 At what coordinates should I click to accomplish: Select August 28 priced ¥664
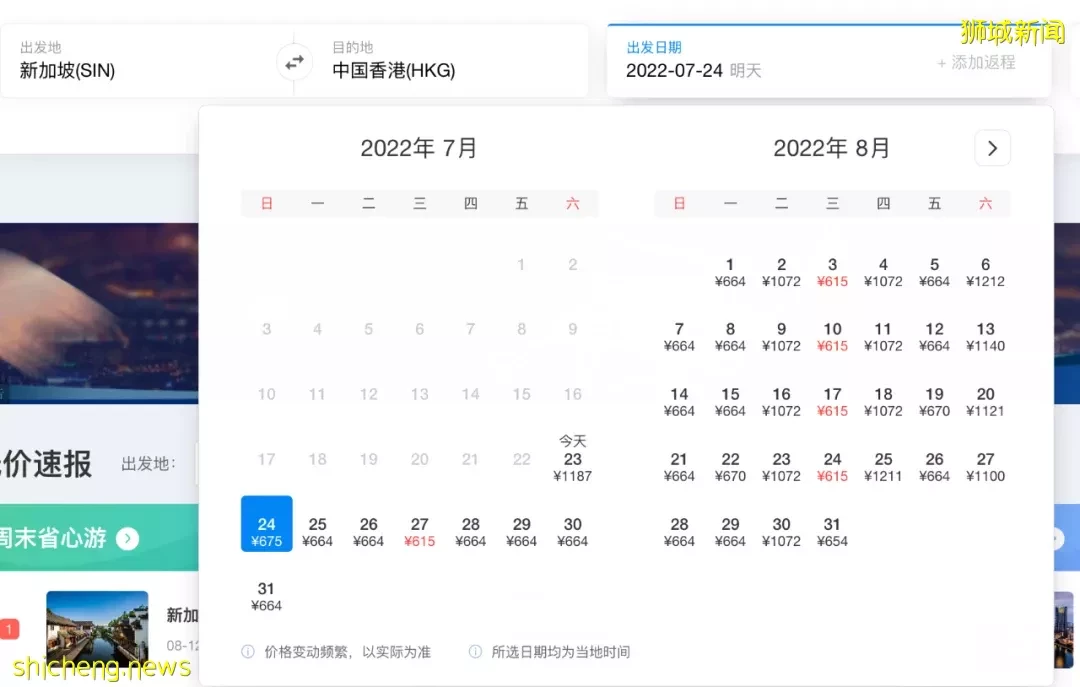(679, 532)
